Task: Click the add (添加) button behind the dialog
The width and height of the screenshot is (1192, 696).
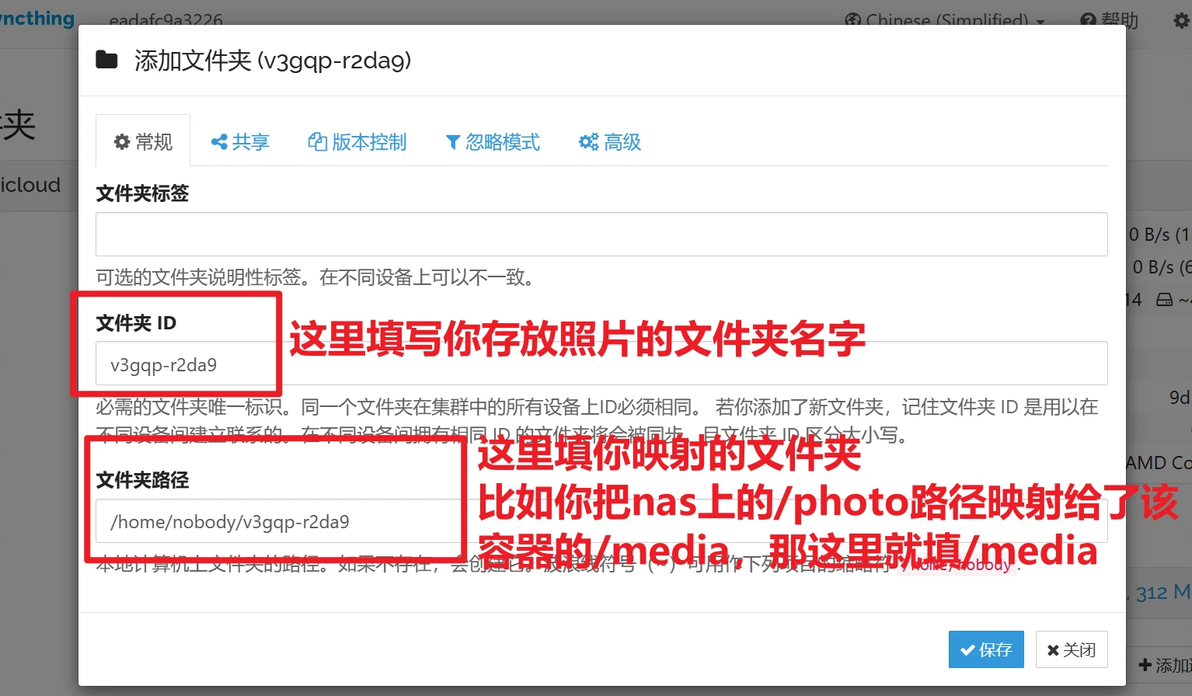Action: 1165,666
